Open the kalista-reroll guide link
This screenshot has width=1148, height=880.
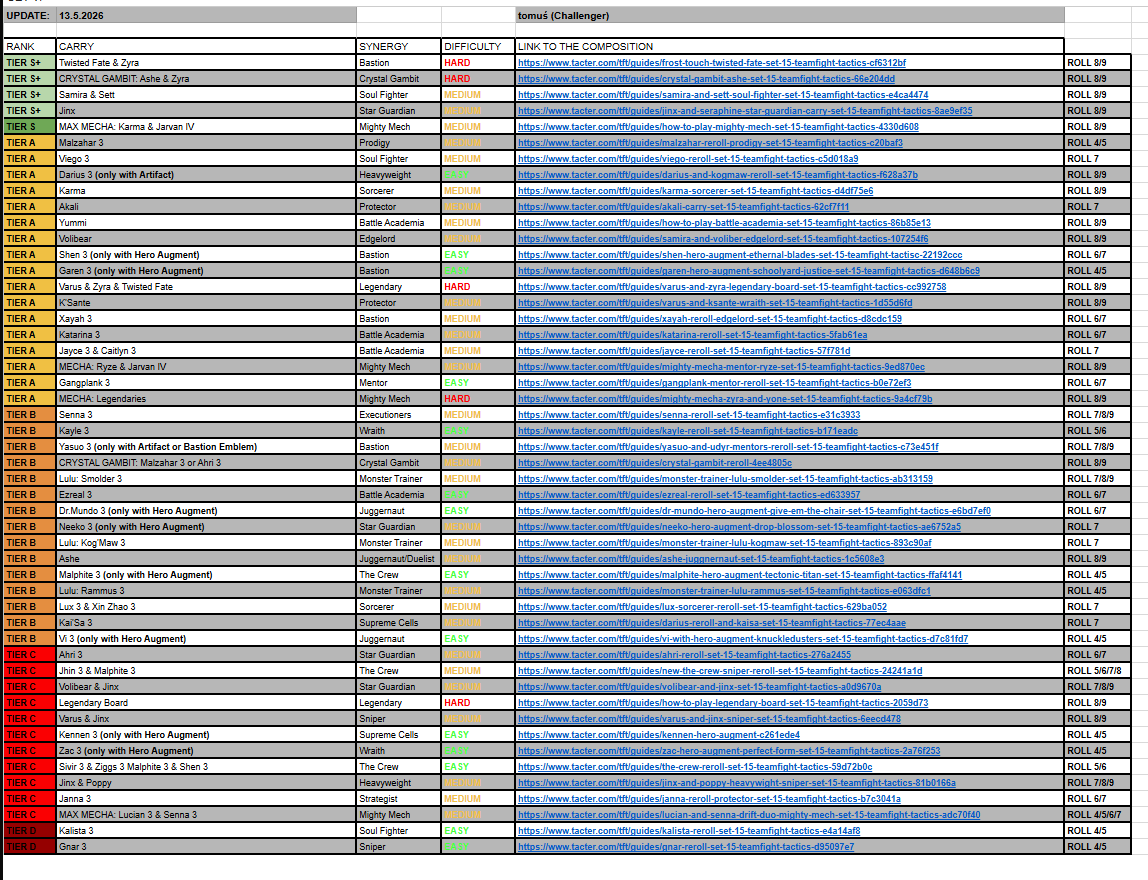(688, 831)
